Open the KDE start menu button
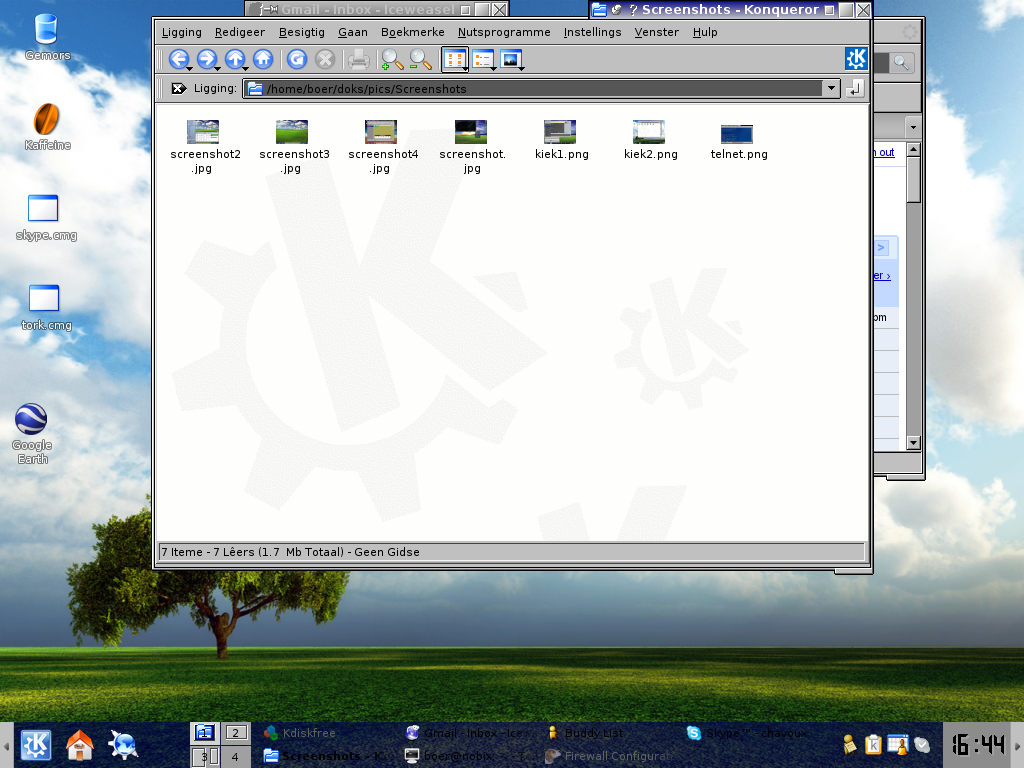 coord(37,745)
